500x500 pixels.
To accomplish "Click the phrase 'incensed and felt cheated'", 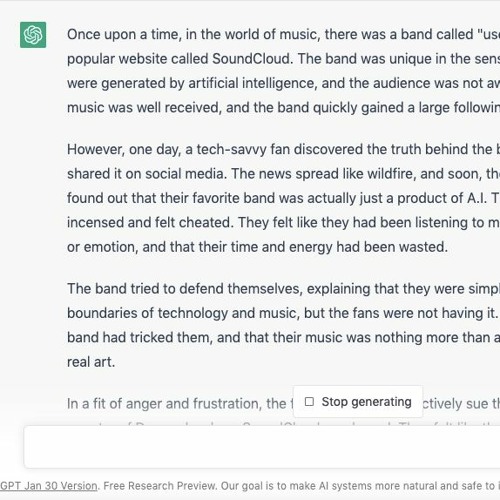I will (x=150, y=222).
